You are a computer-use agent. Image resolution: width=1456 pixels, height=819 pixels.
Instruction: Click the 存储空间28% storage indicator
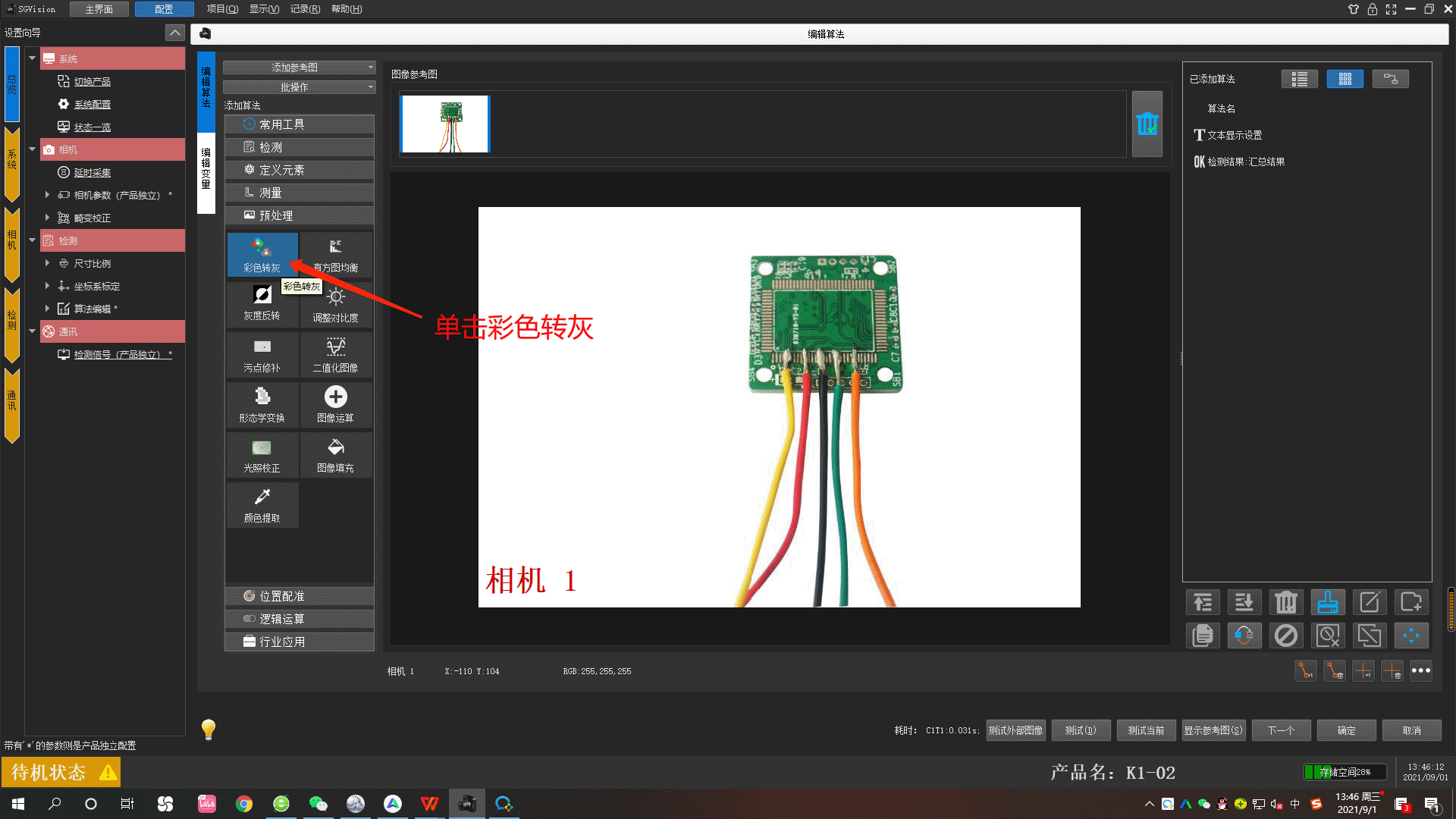tap(1345, 771)
